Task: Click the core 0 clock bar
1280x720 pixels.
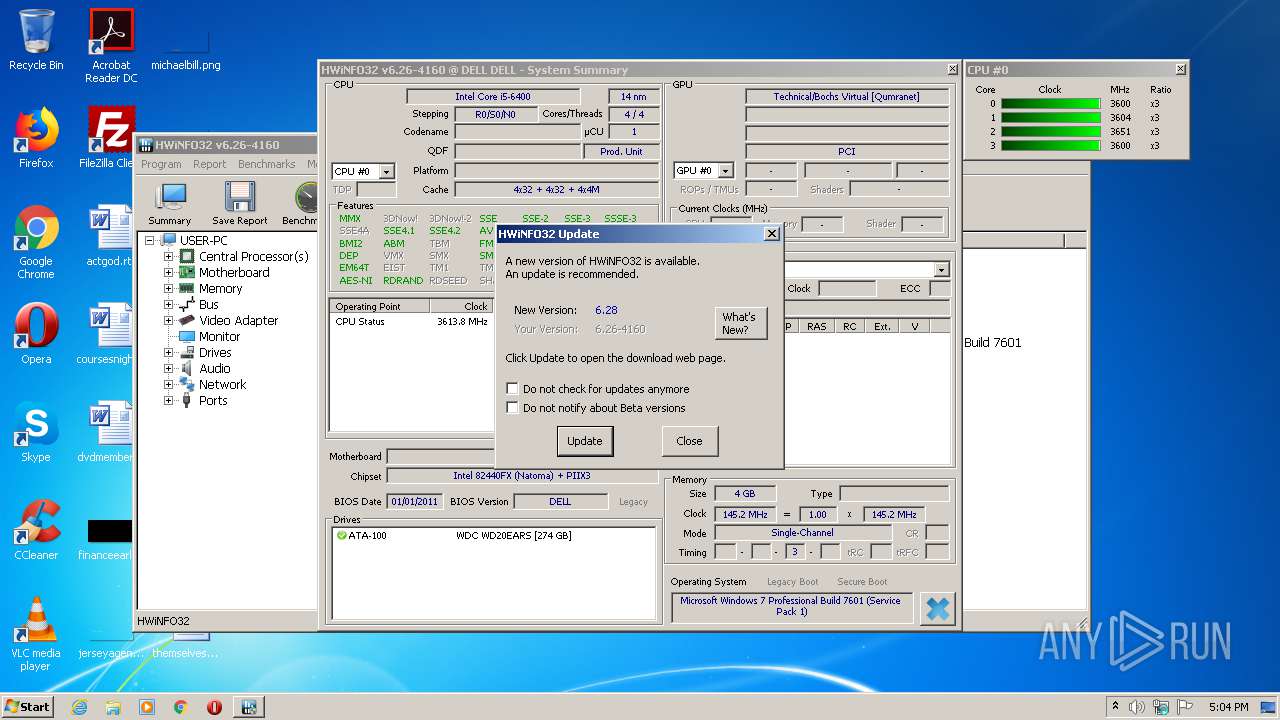Action: click(x=1051, y=104)
